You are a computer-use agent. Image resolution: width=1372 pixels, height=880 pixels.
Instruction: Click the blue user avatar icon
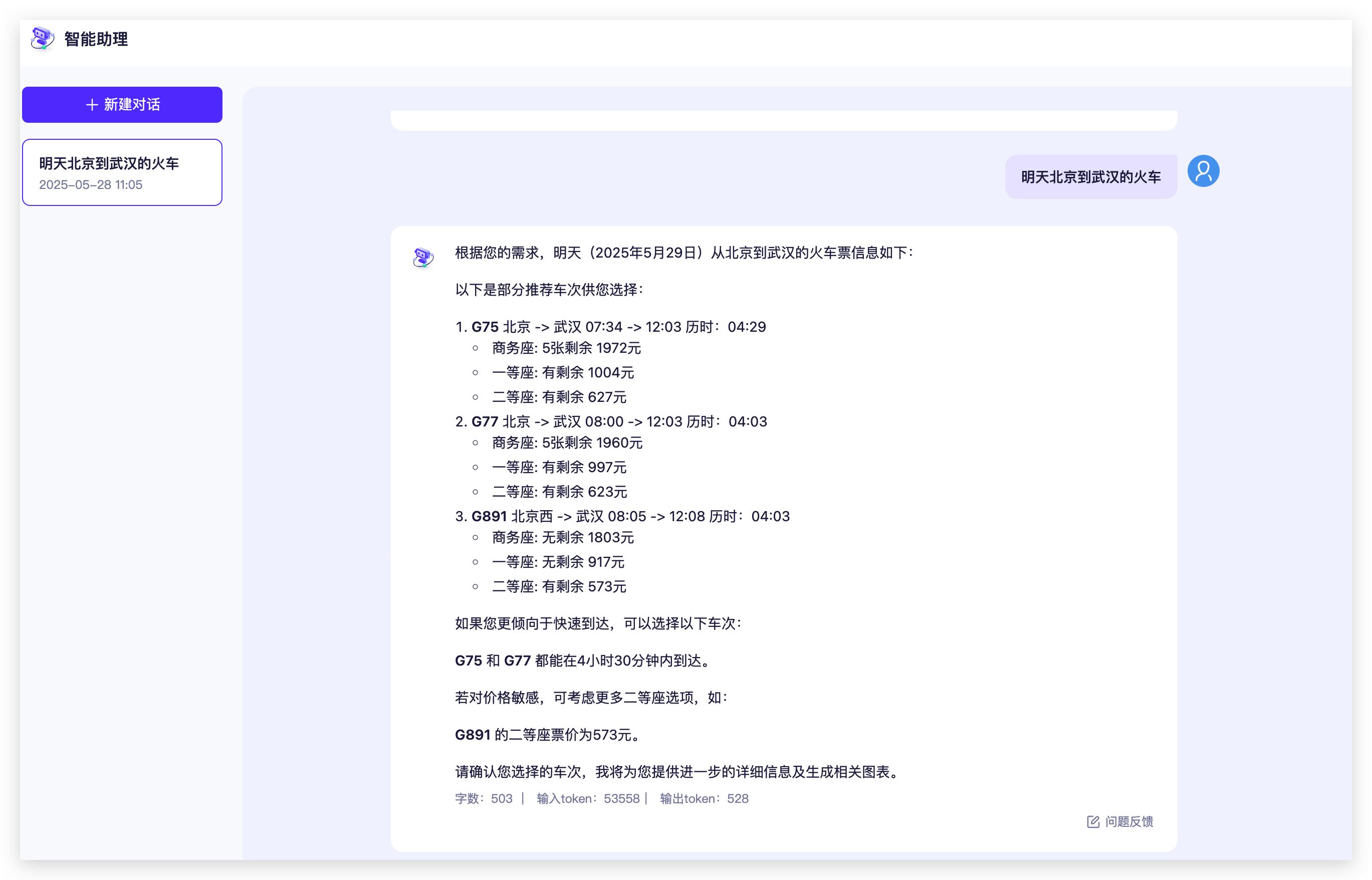1203,171
